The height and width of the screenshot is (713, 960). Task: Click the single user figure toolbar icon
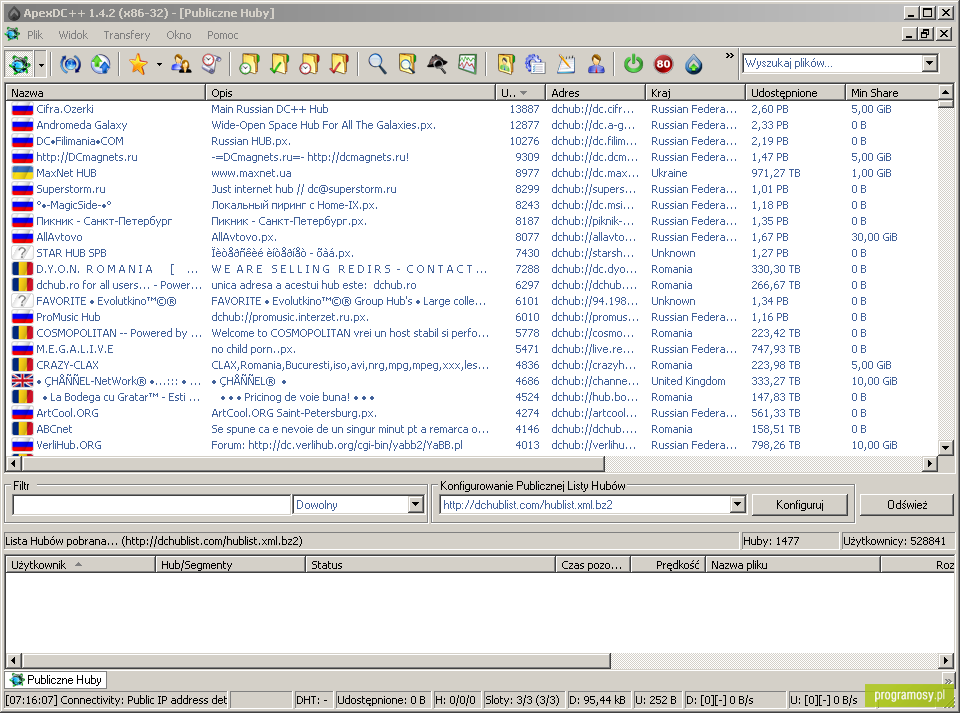point(596,64)
